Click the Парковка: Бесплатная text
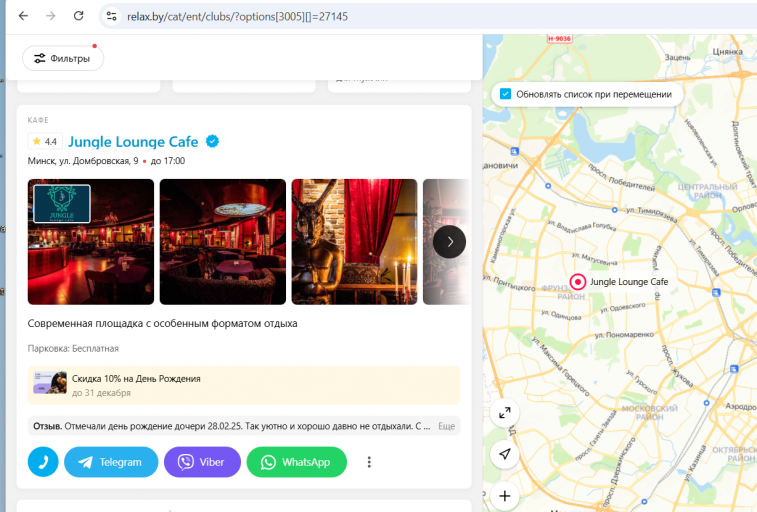The image size is (757, 512). pyautogui.click(x=73, y=348)
